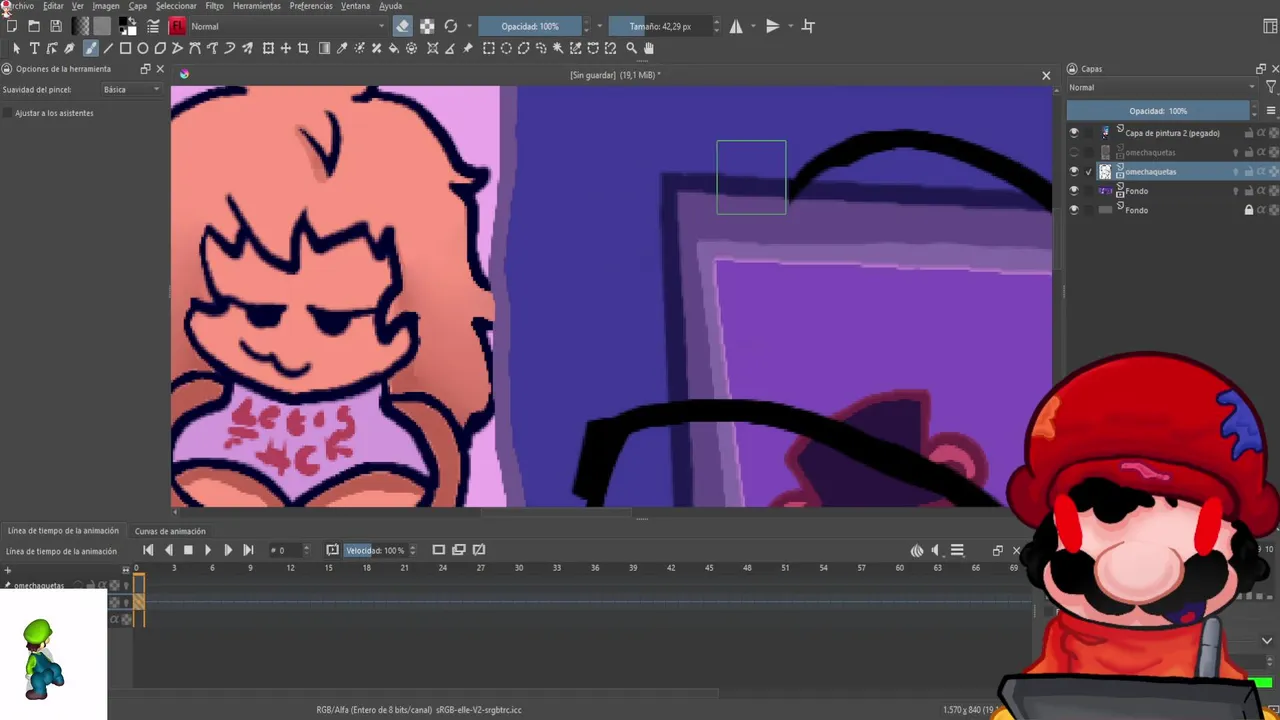1280x720 pixels.
Task: Open the Normal blending mode dropdown in toolbar
Action: pos(287,26)
